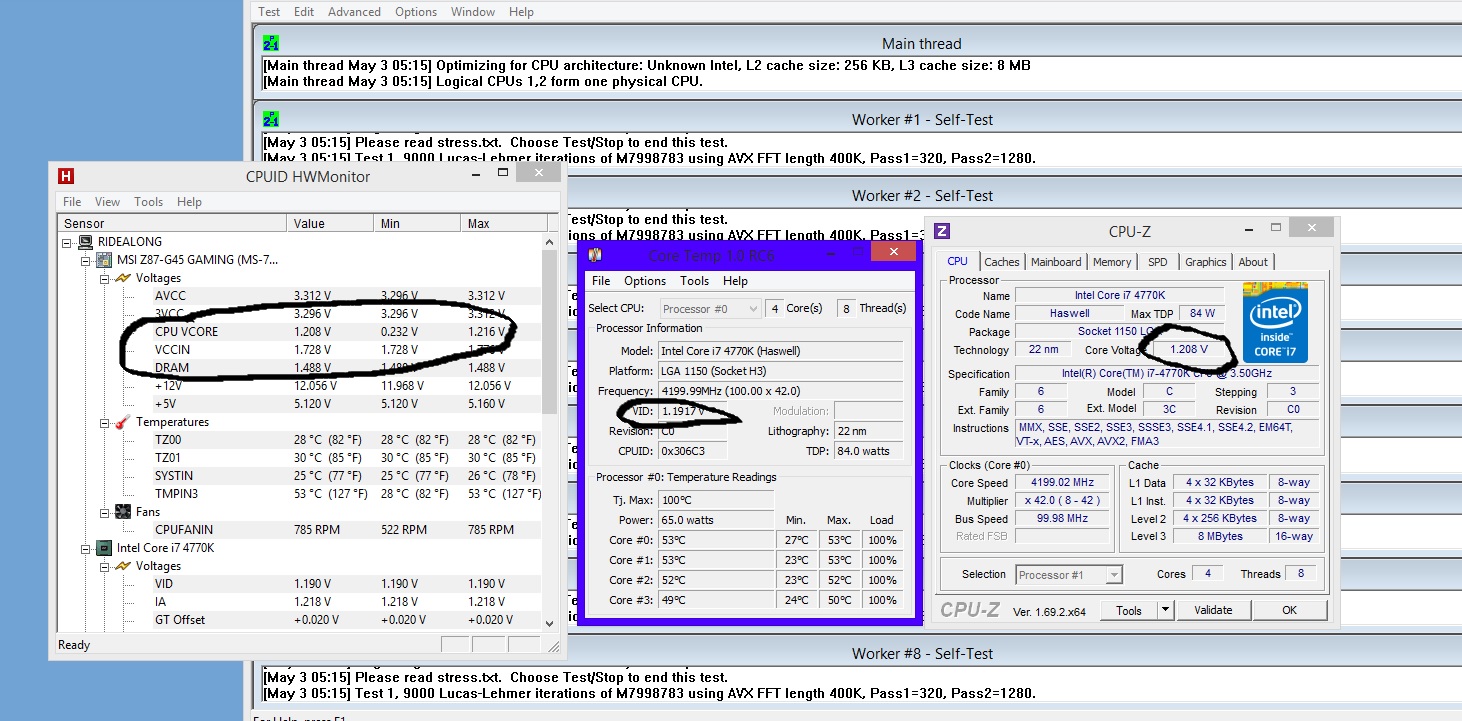The height and width of the screenshot is (721, 1462).
Task: Switch to the Caches tab in CPU-Z
Action: point(1001,262)
